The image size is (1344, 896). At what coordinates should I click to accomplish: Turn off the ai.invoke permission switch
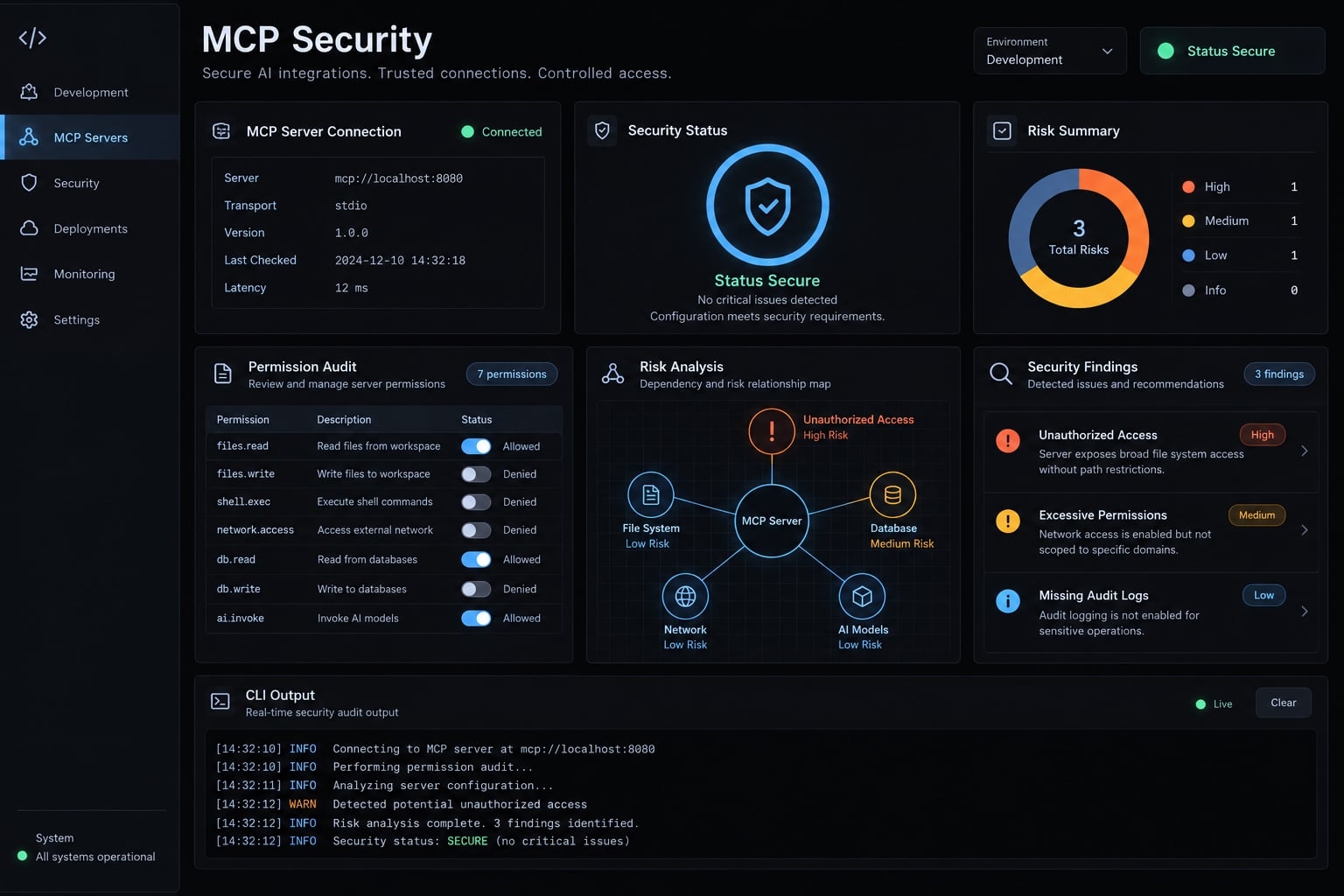pos(476,618)
